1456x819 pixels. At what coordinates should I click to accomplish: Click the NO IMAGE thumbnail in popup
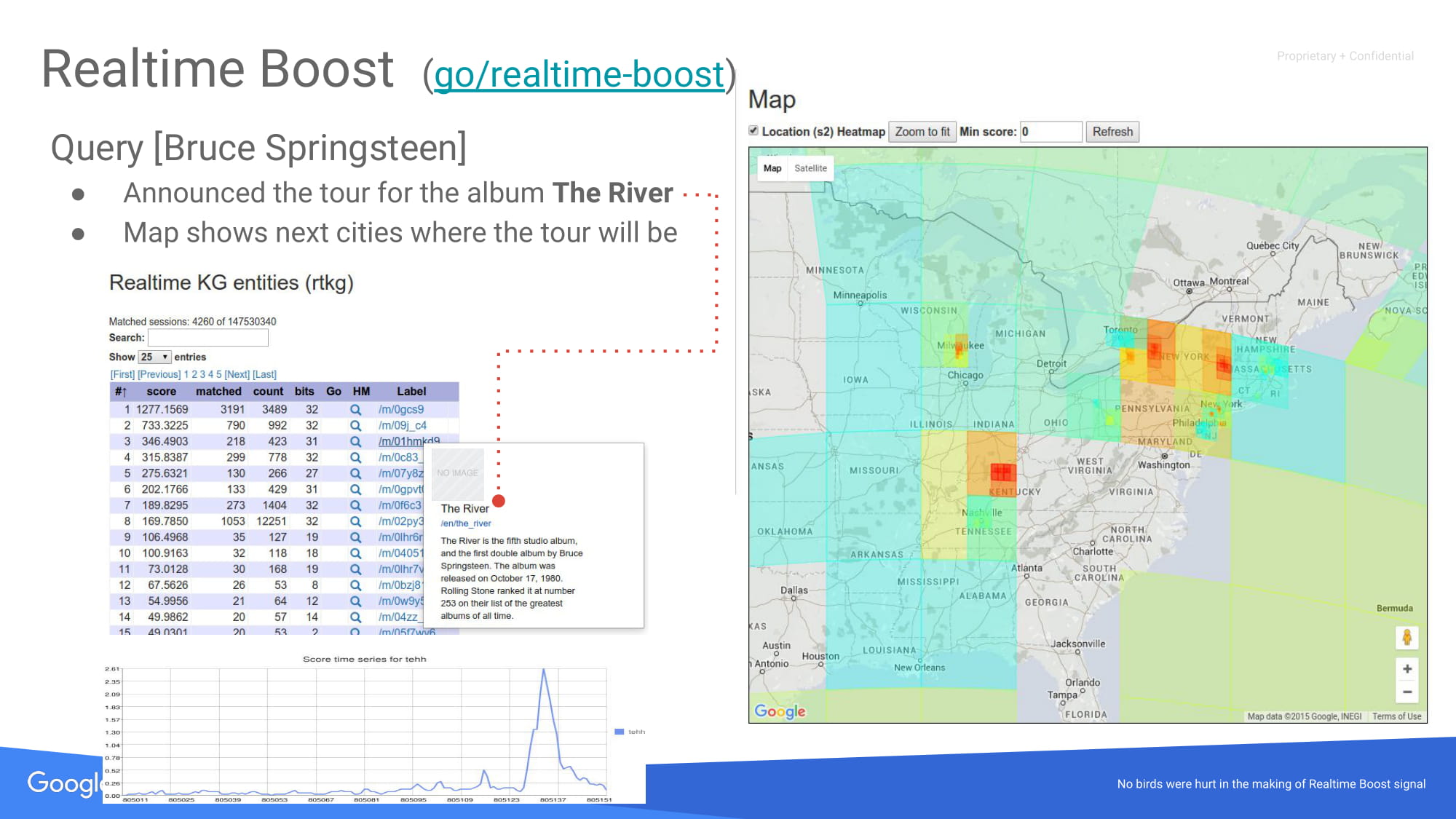pos(458,473)
